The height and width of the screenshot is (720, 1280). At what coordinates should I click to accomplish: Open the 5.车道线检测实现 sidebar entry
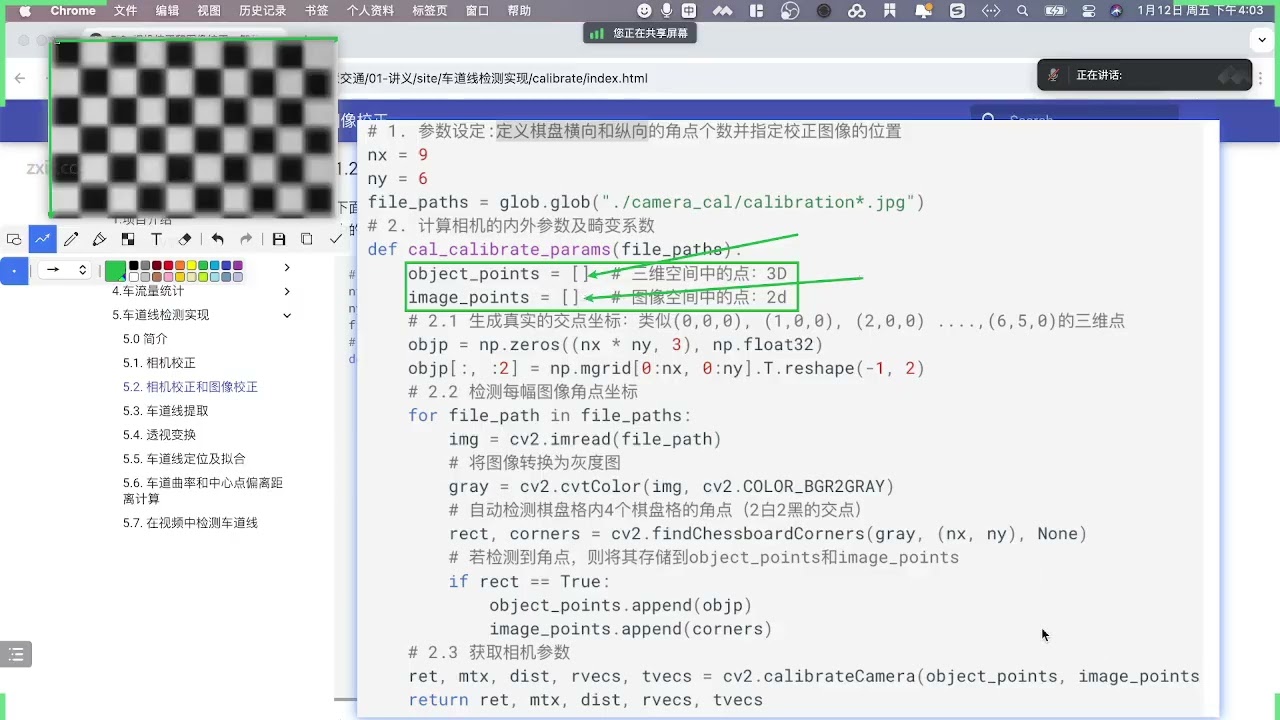(x=161, y=315)
